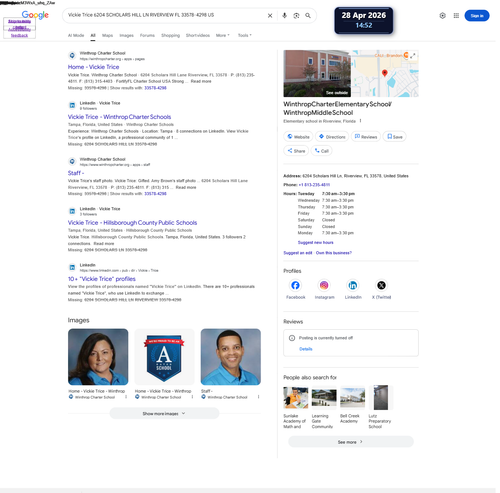500x493 pixels.
Task: Expand the More search filters dropdown
Action: (x=222, y=35)
